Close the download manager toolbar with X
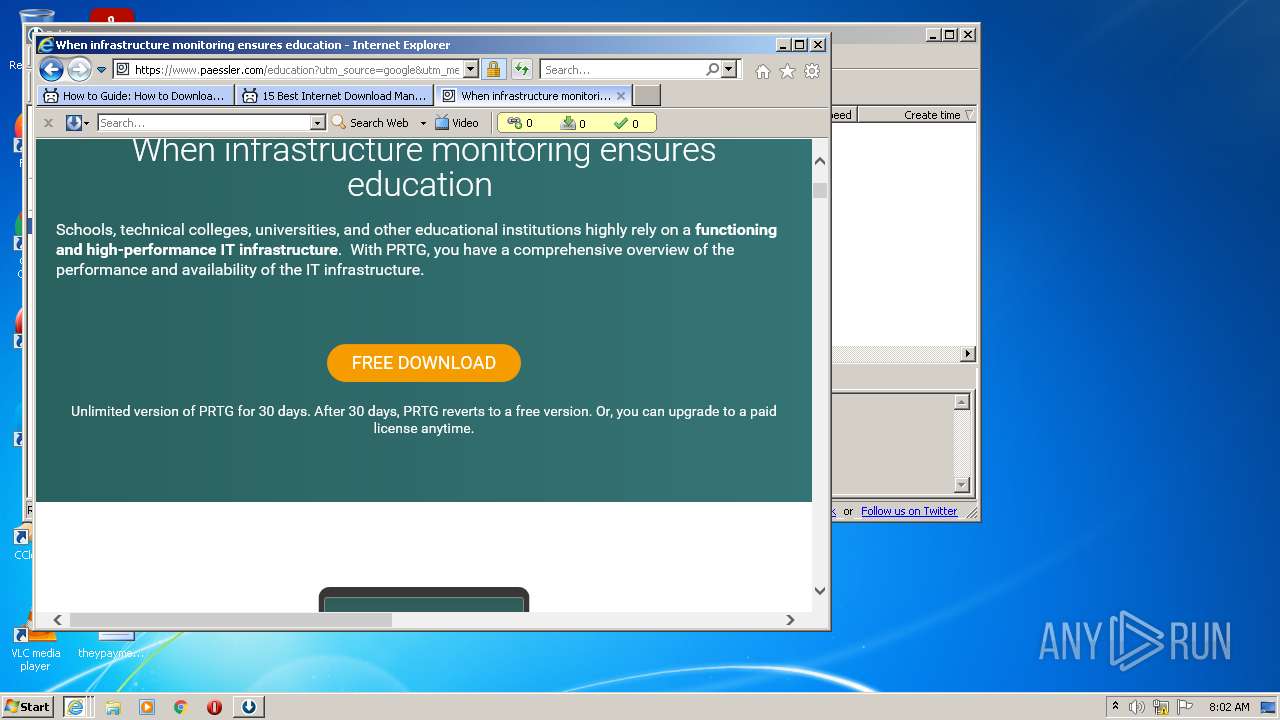Image resolution: width=1280 pixels, height=720 pixels. point(48,123)
